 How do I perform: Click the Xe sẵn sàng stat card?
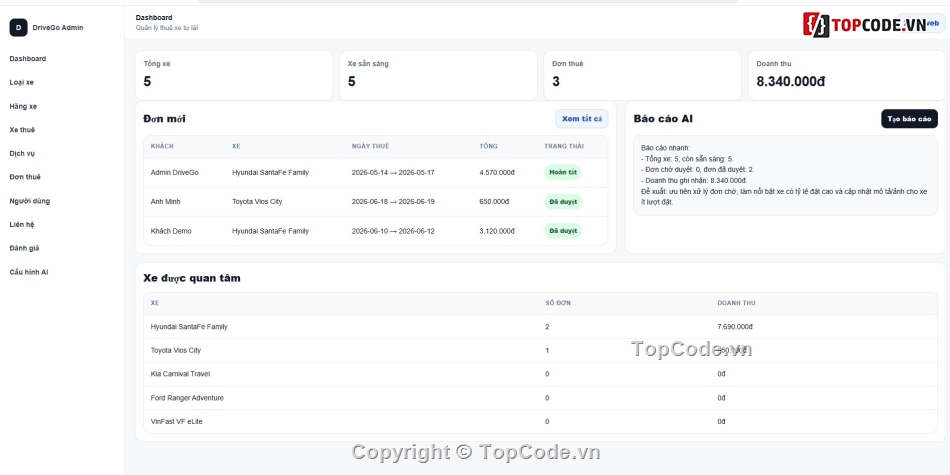438,75
